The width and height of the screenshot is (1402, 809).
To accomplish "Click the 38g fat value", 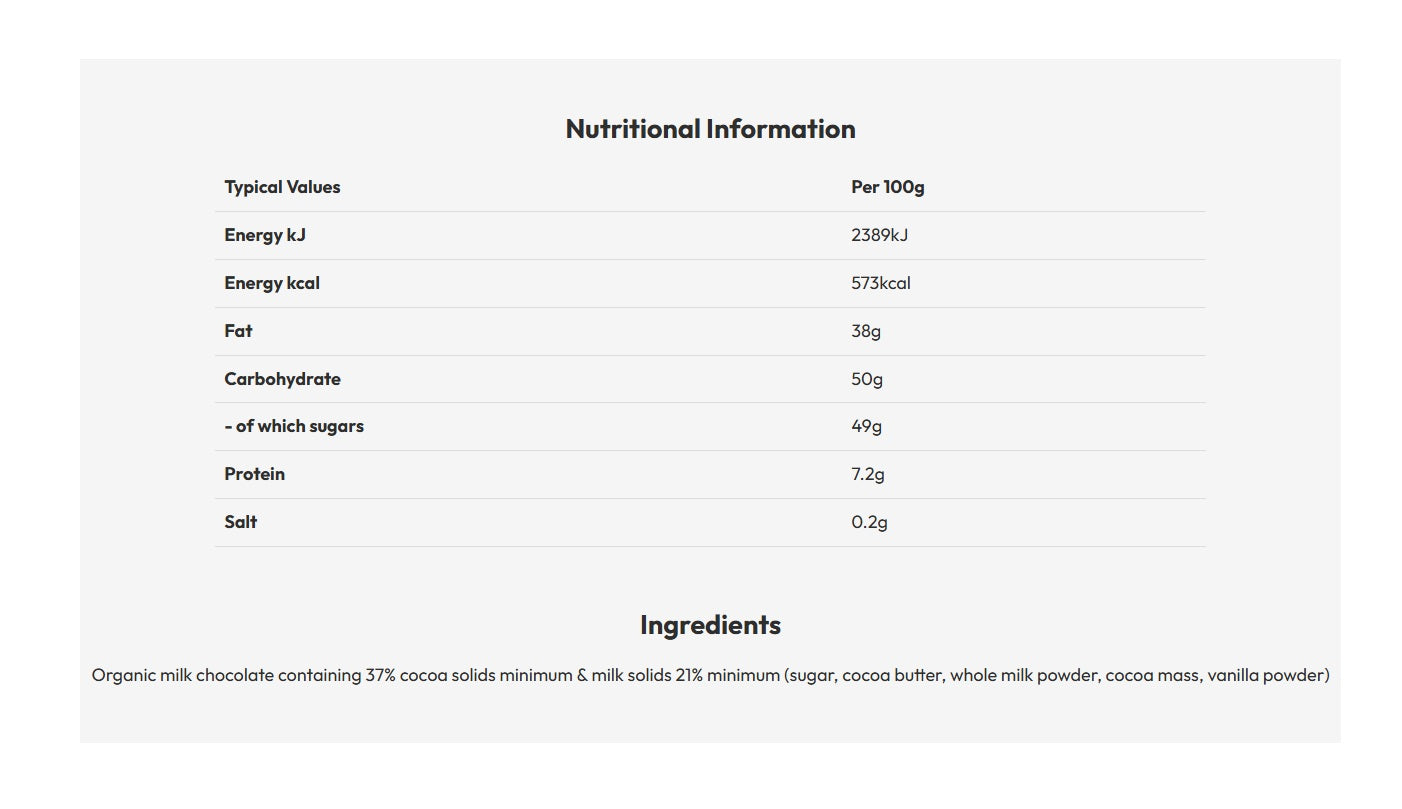I will [866, 331].
